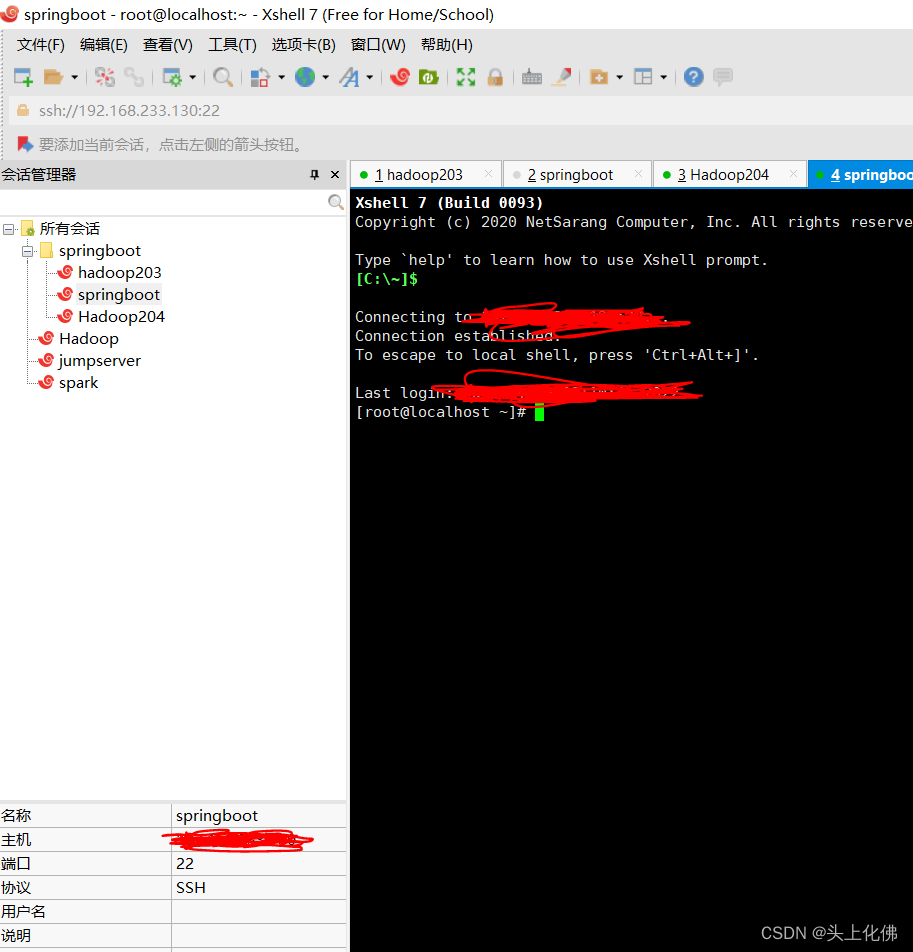Screen dimensions: 913x952
Task: Open the 窗口(W) menu
Action: [x=378, y=45]
